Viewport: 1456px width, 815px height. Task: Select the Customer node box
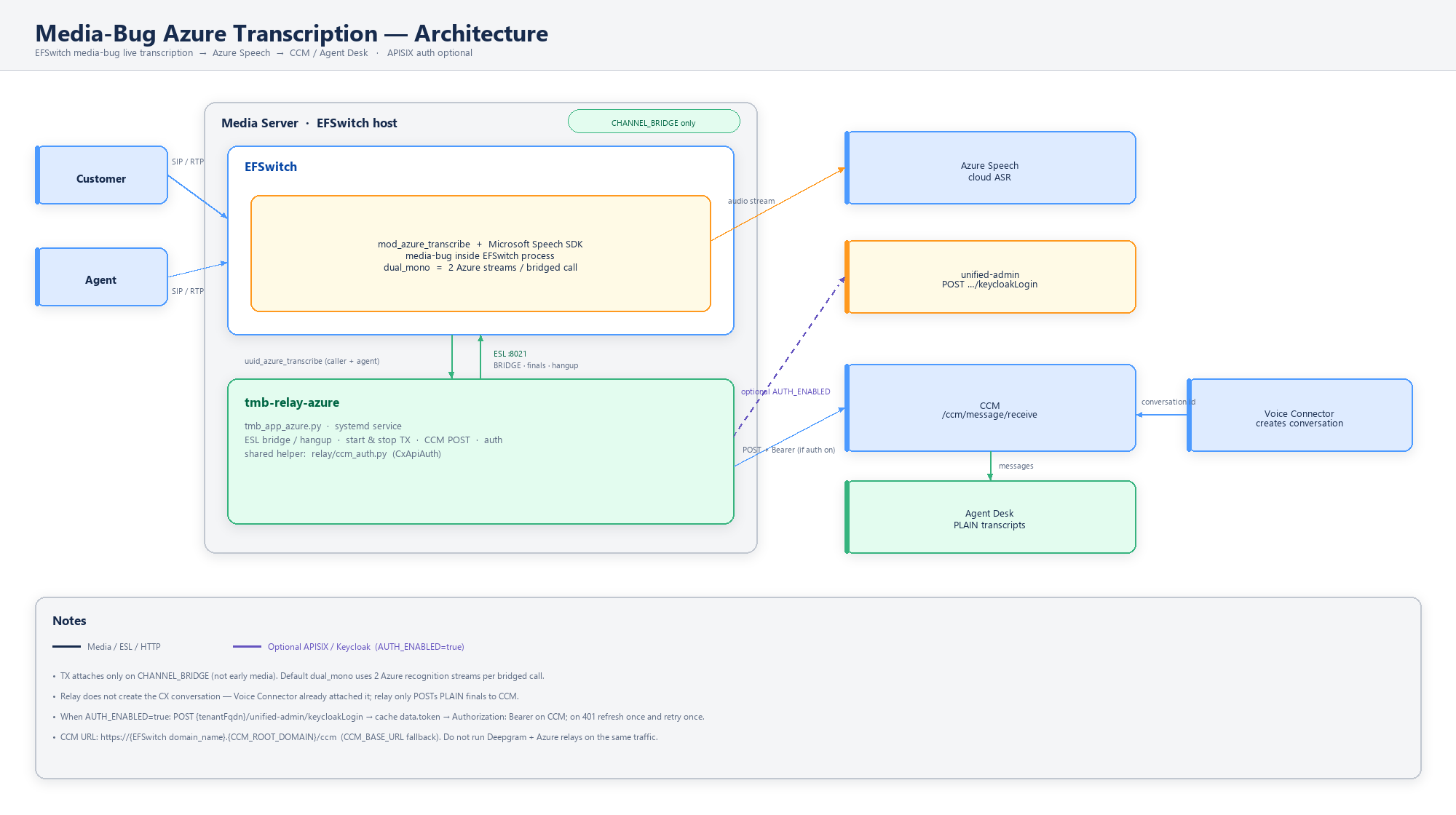click(102, 175)
